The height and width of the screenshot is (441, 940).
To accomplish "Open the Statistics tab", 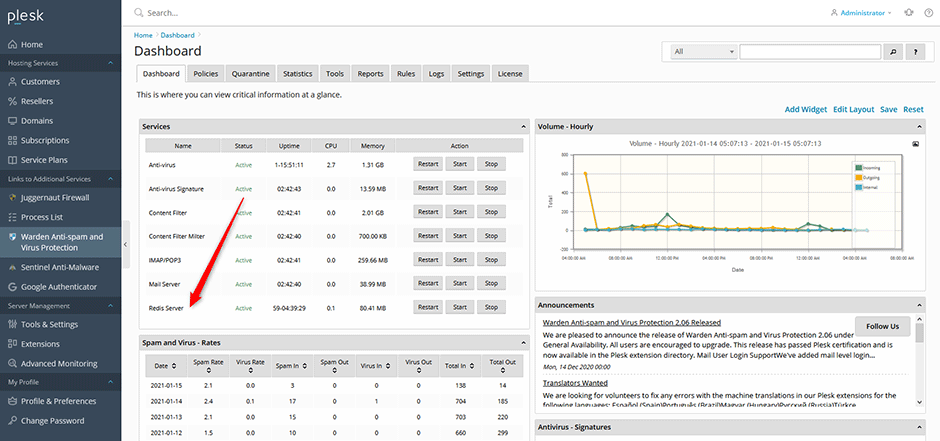I will (x=297, y=74).
